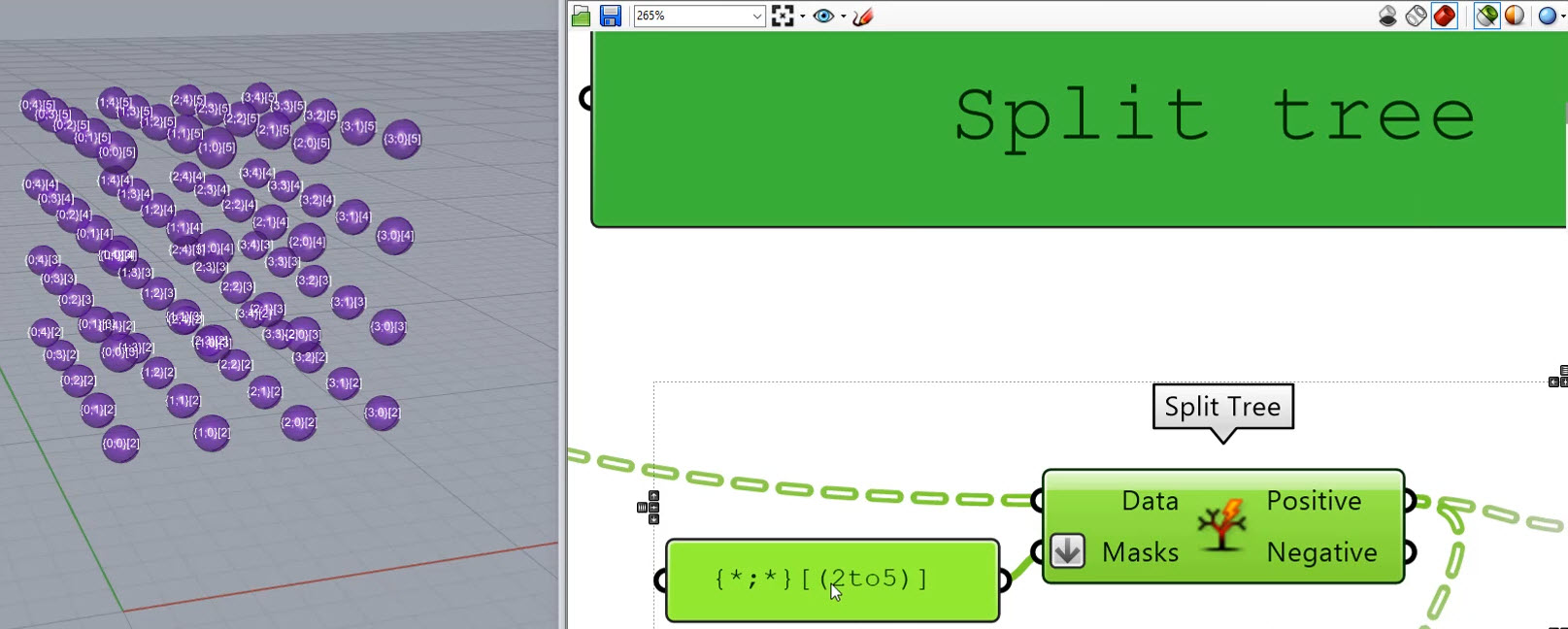Click the up arrow of the align widget
Image resolution: width=1568 pixels, height=629 pixels.
653,496
